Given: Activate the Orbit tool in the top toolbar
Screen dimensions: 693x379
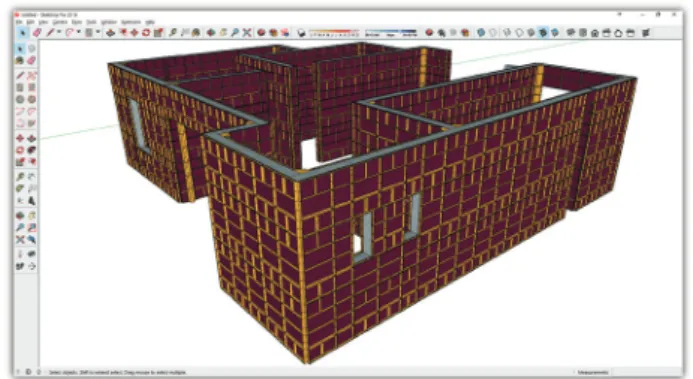Looking at the screenshot, I should (211, 32).
